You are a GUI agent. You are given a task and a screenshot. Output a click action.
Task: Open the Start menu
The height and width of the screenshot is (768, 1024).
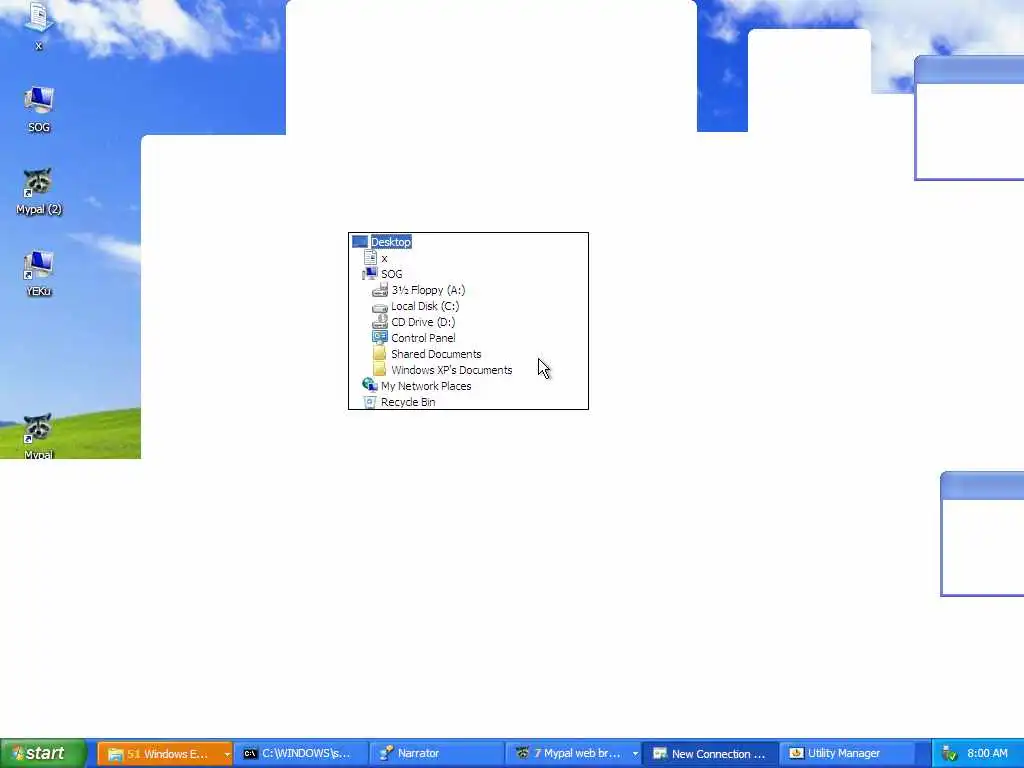click(x=43, y=753)
